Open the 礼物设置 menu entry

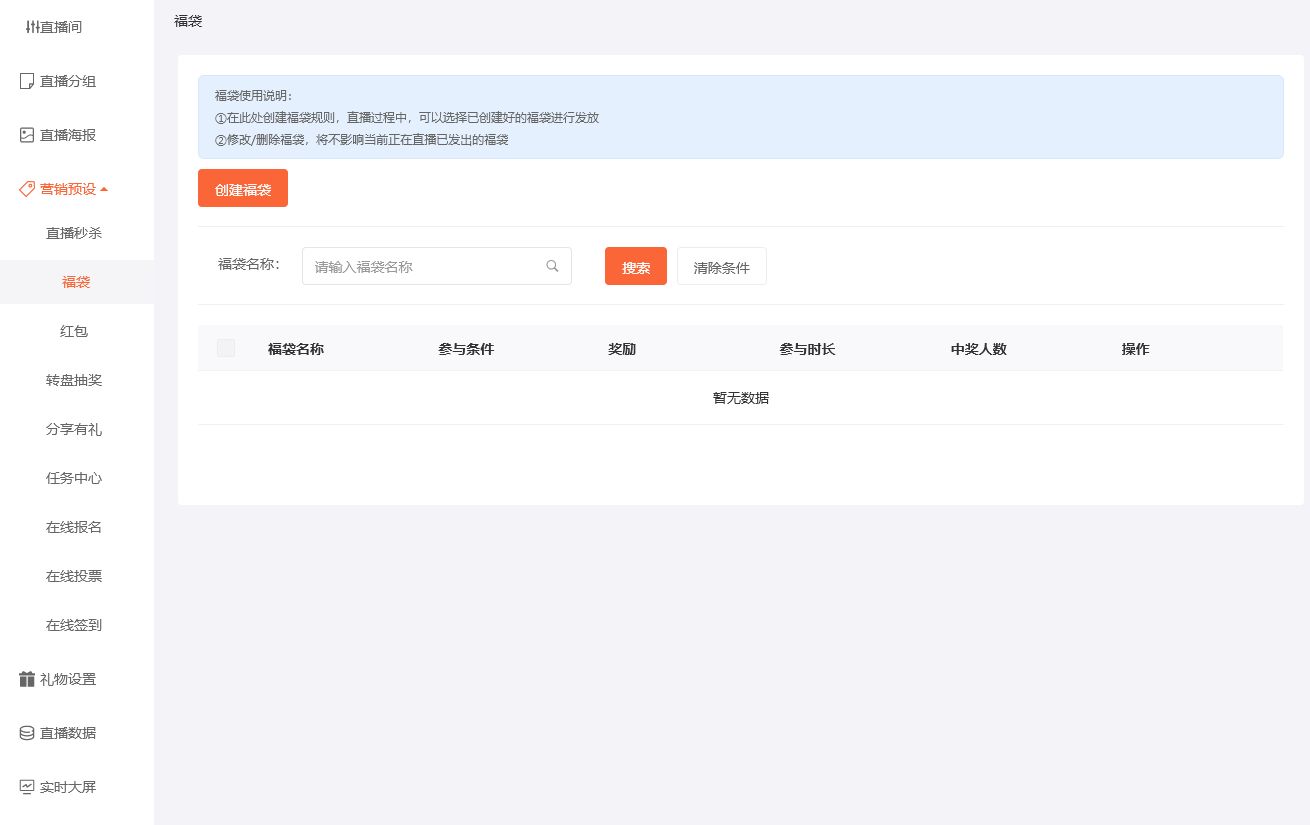pos(68,679)
